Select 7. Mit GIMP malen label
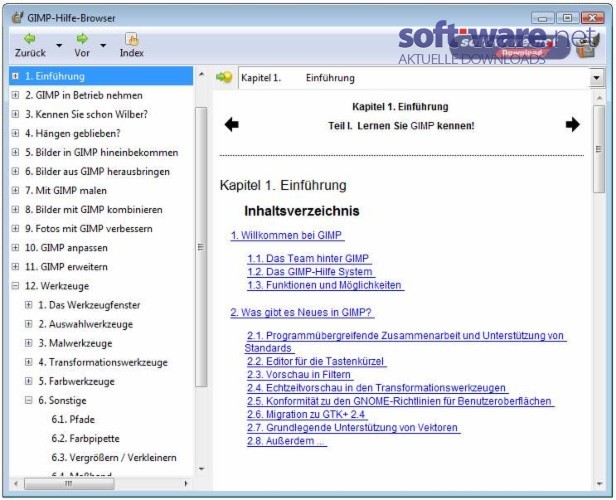Screen dimensions: 616x500 point(66,190)
